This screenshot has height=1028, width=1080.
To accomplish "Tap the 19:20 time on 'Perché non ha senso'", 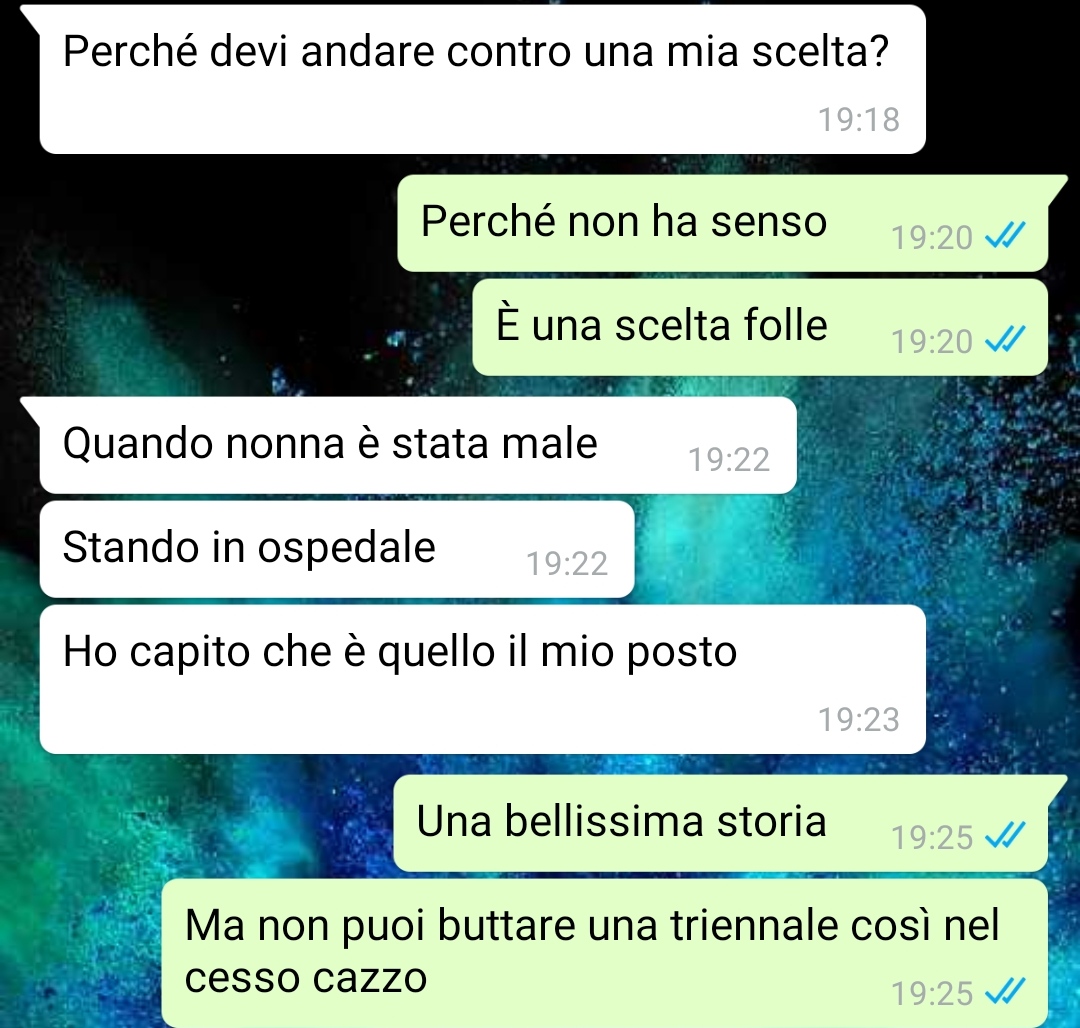I will click(x=932, y=238).
